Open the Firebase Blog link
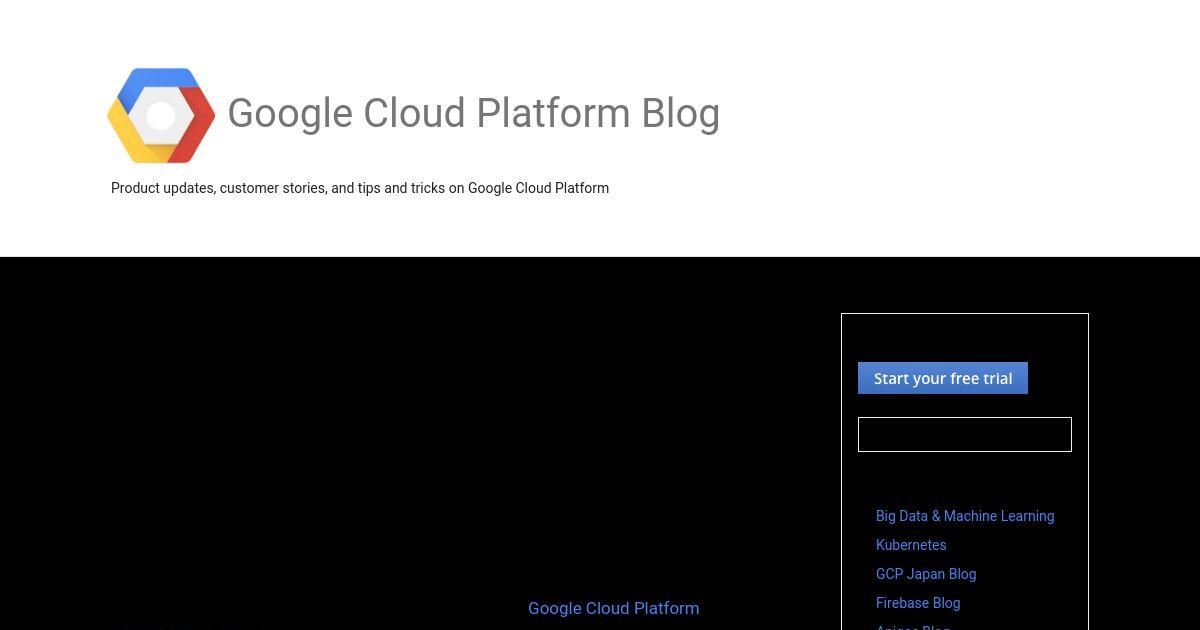 918,603
